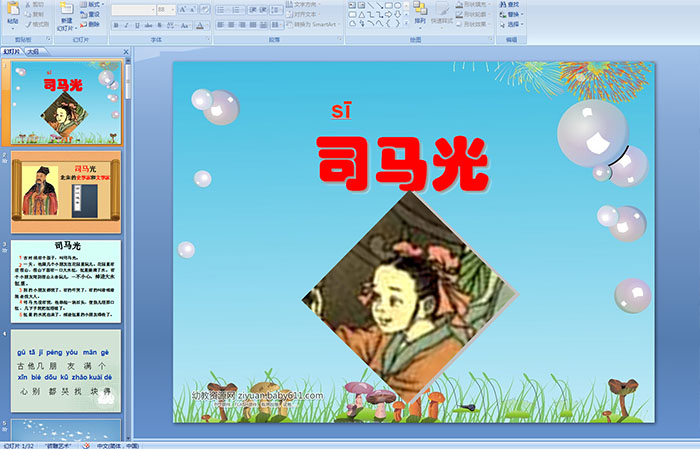
Task: Select the Arrow line shape
Action: coord(379,5)
